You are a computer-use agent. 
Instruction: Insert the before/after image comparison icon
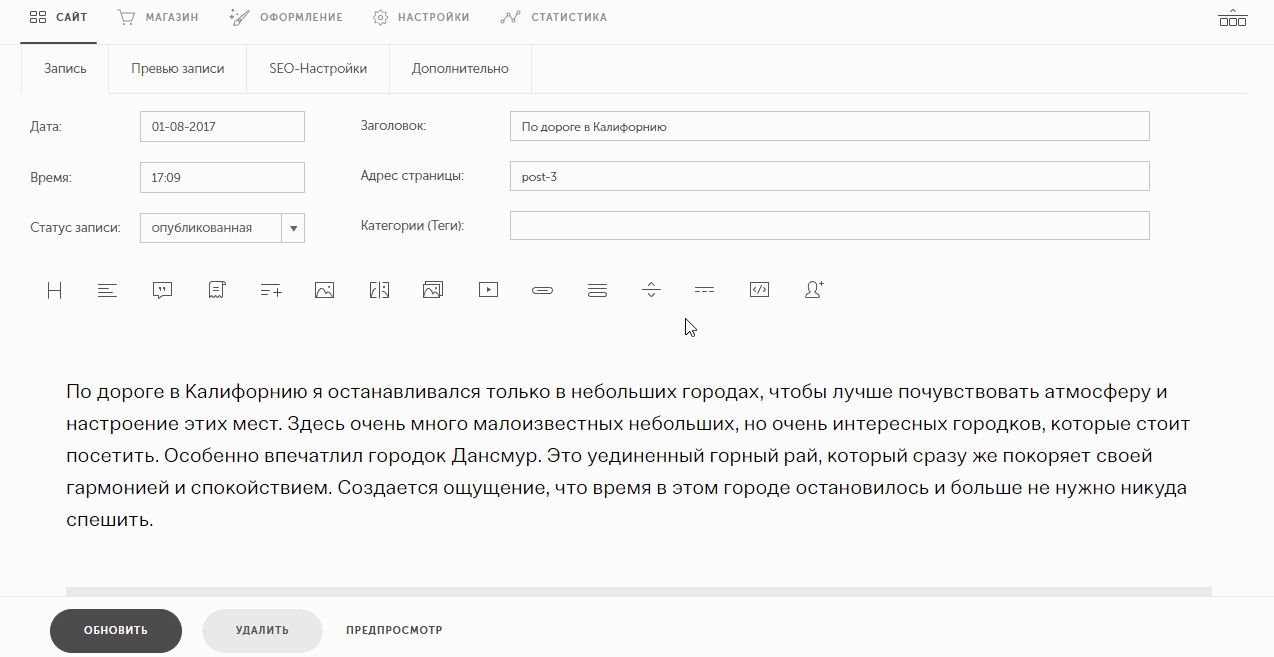pos(379,290)
